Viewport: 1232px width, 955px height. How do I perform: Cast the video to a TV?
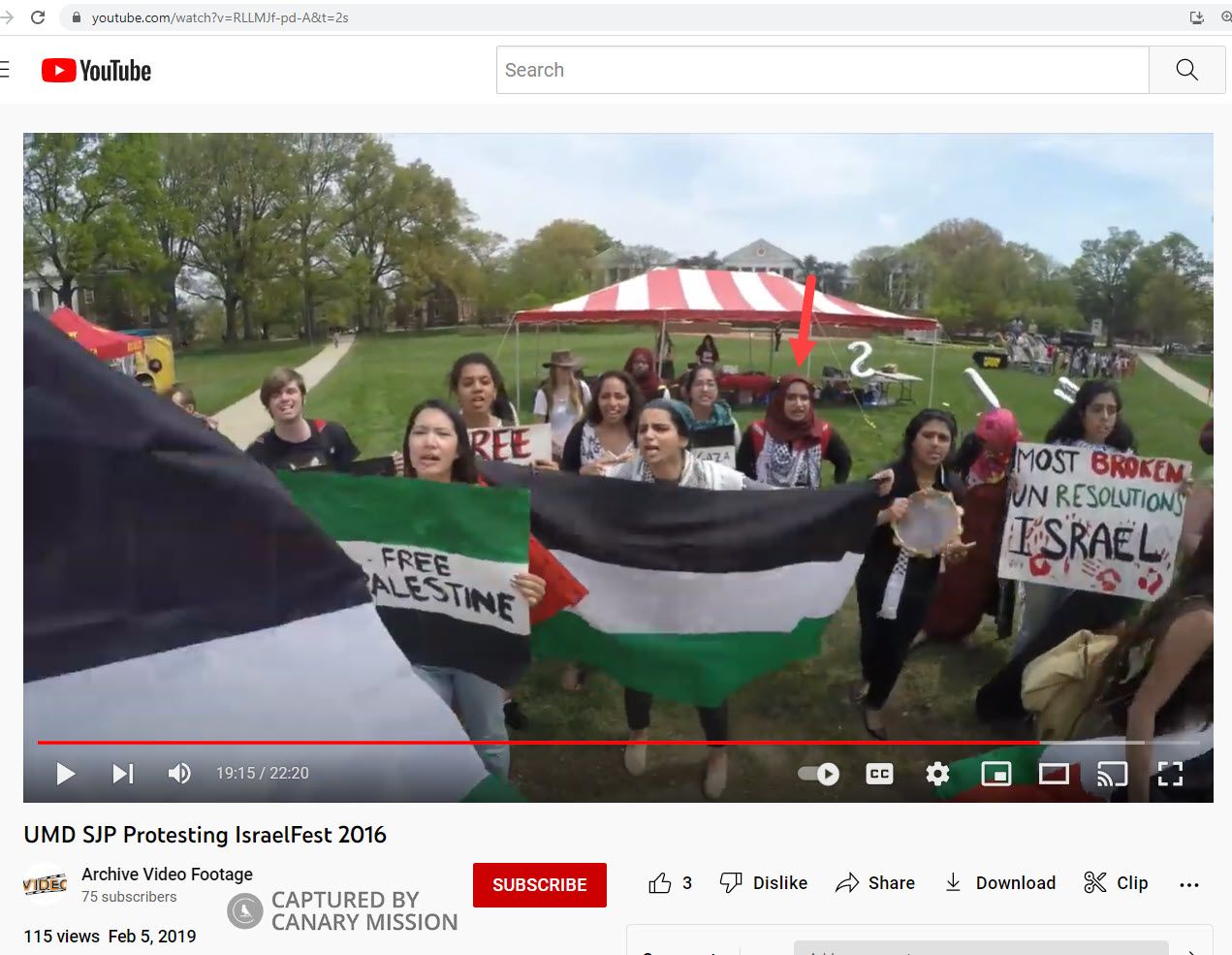tap(1112, 773)
